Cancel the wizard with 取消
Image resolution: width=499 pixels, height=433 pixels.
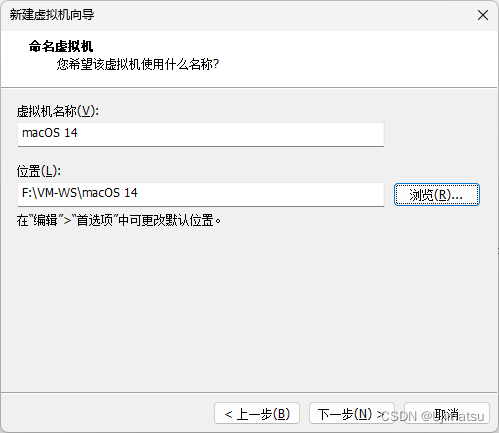[x=447, y=413]
